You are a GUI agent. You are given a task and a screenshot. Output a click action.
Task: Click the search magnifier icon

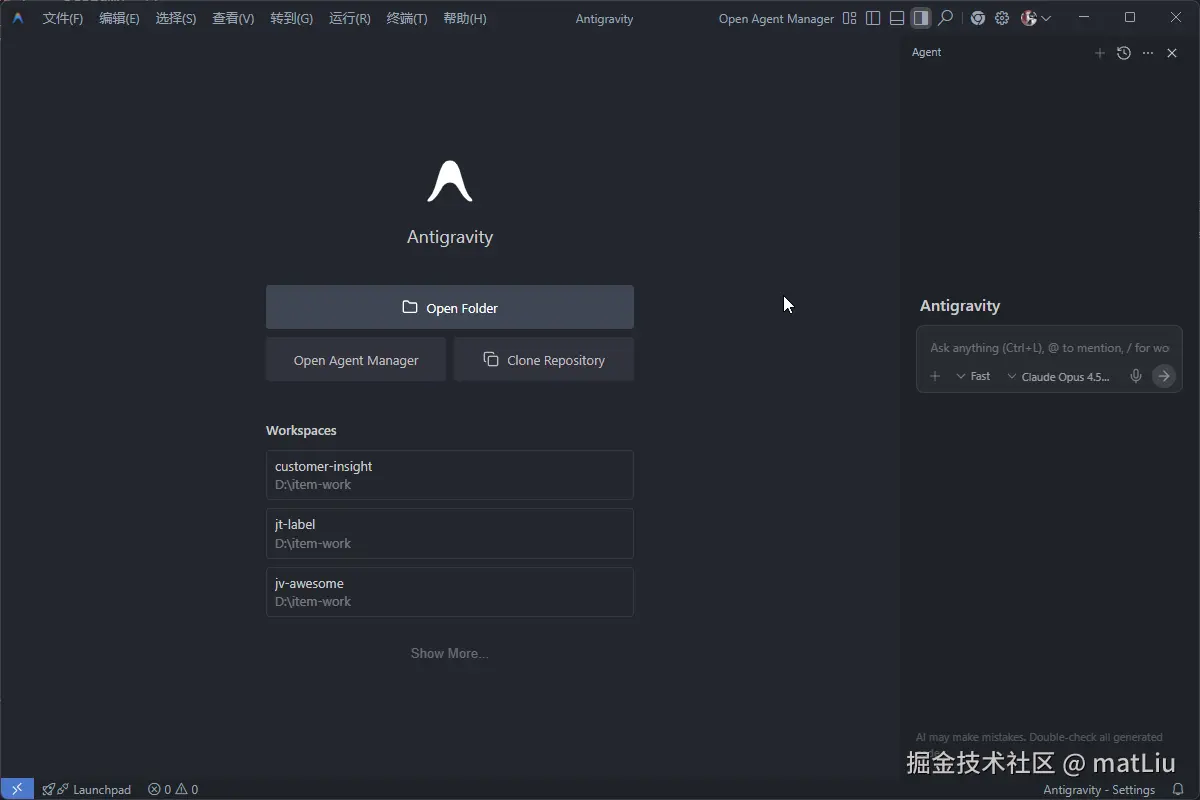[945, 18]
